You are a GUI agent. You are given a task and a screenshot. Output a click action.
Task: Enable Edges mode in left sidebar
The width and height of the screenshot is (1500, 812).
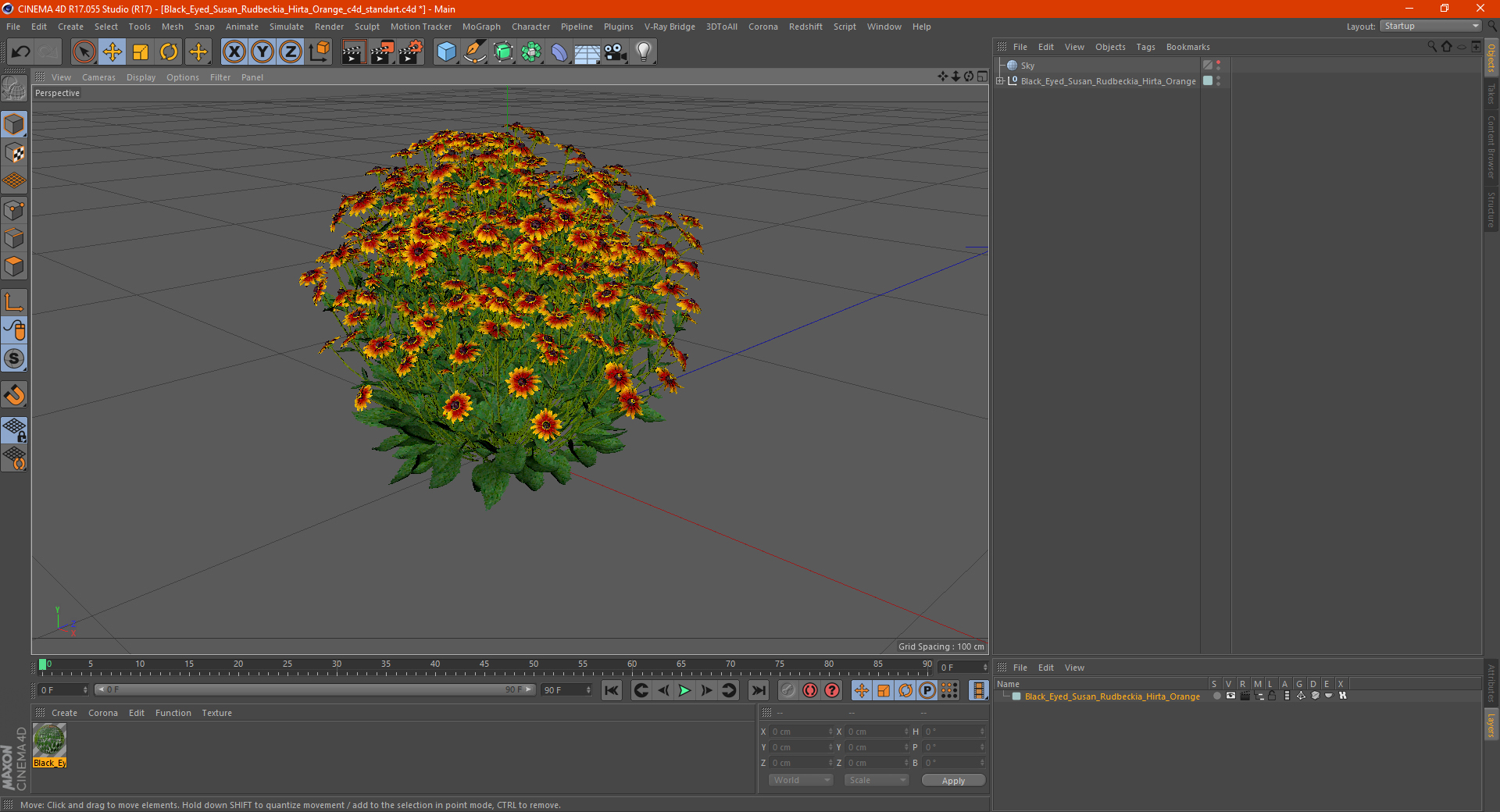pyautogui.click(x=14, y=238)
